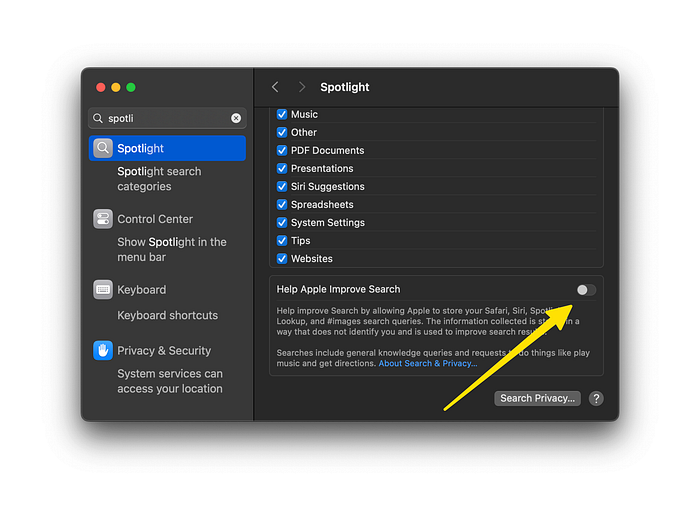
Task: Open Search Privacy settings button
Action: click(x=537, y=398)
